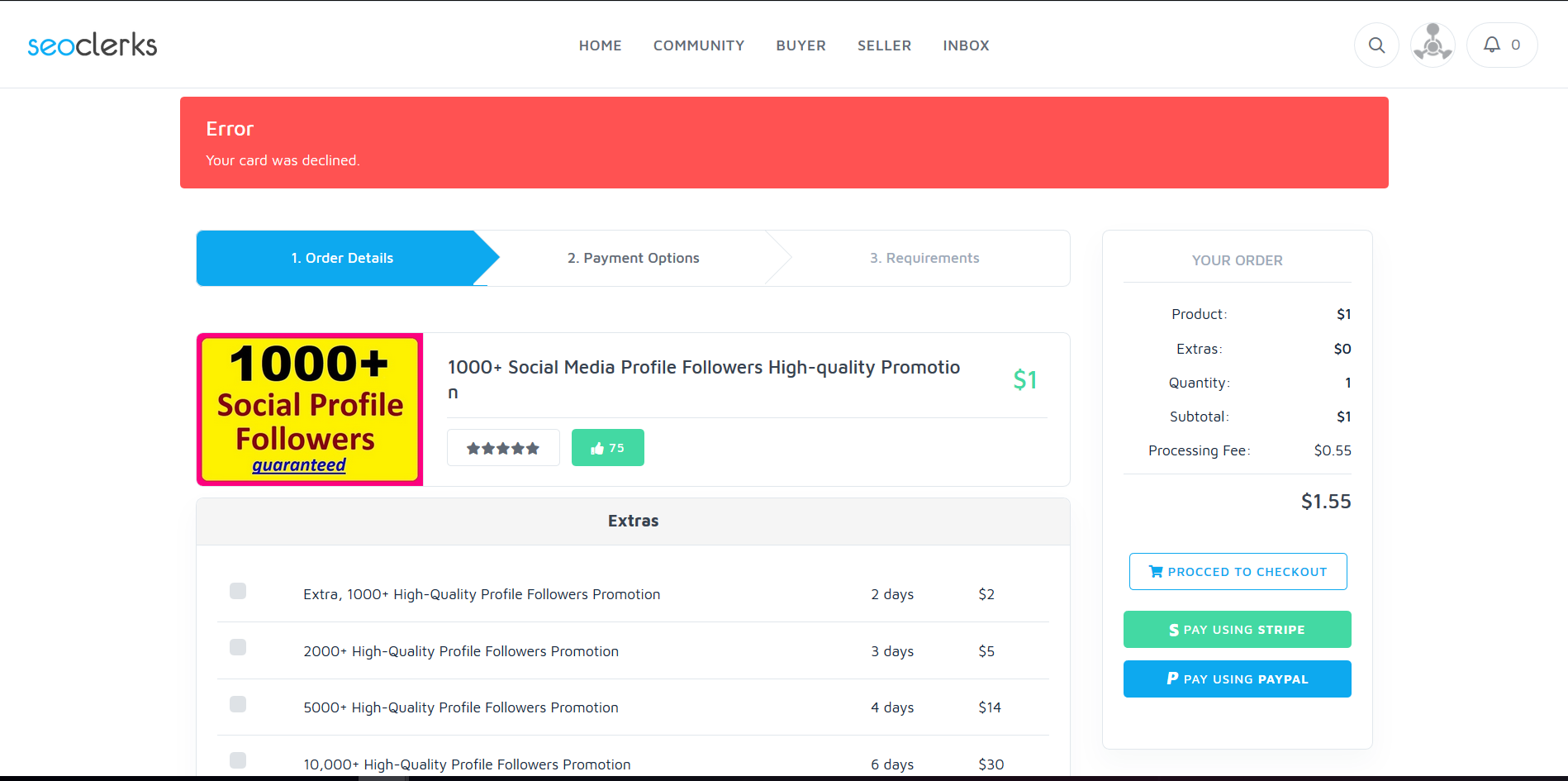Open the Inbox menu

pos(967,45)
